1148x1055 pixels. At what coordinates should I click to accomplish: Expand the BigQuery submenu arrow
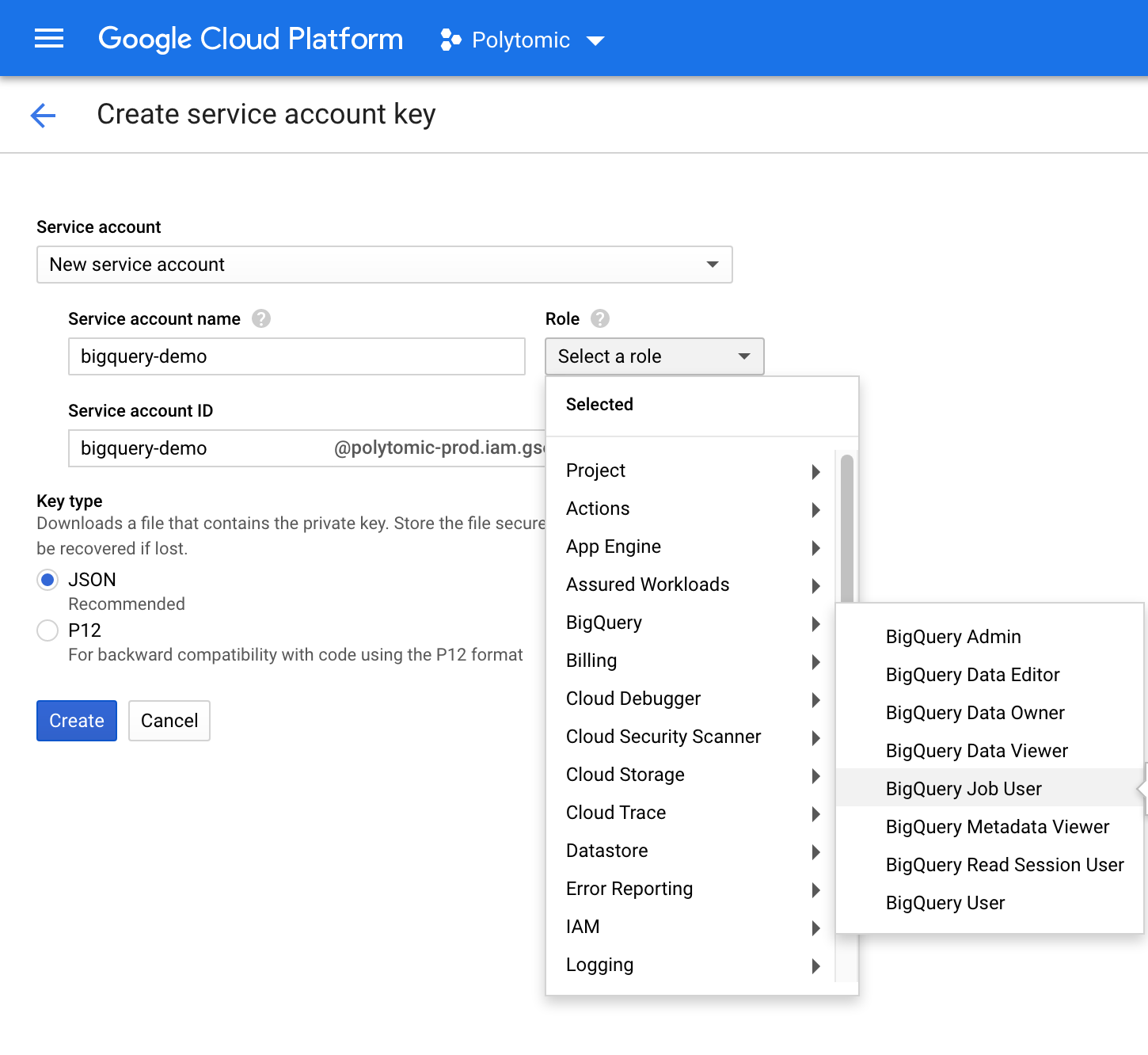[x=815, y=624]
